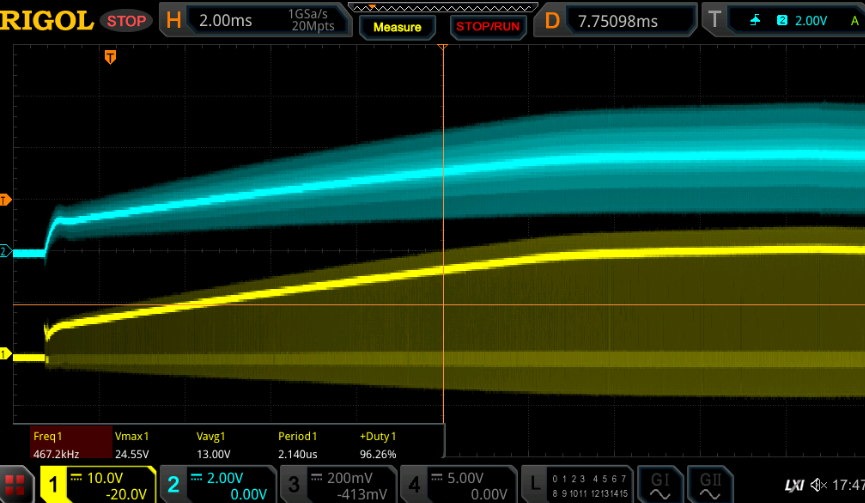Click the RIGOL logo

(x=46, y=21)
